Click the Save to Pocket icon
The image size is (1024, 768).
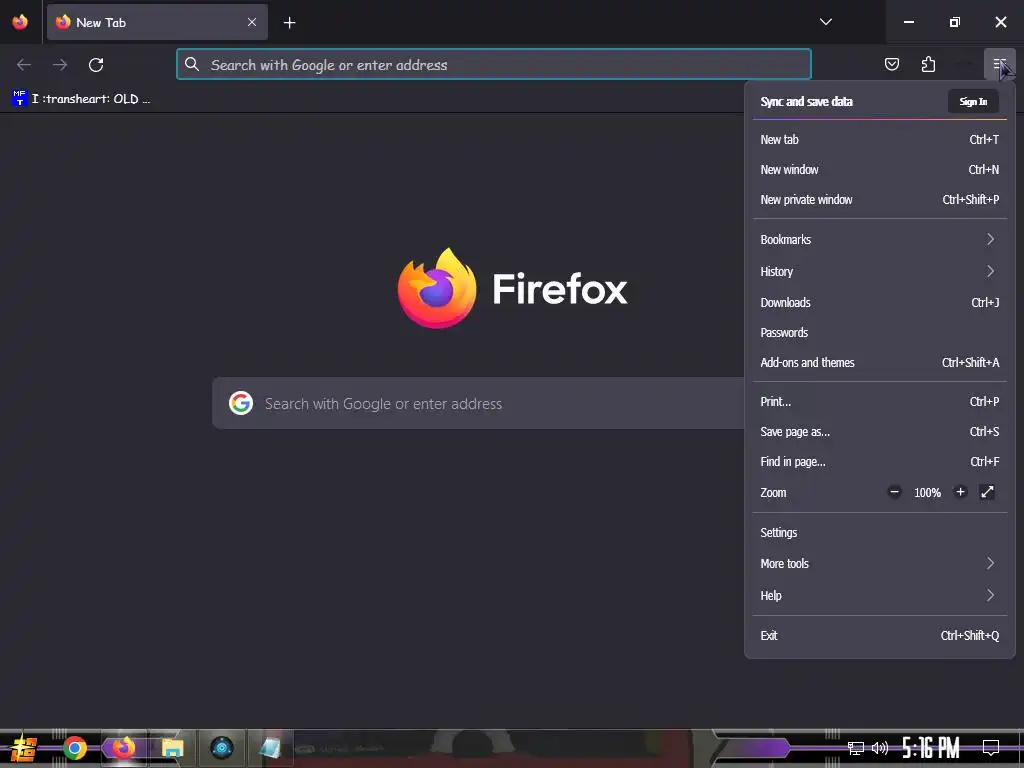click(x=891, y=64)
